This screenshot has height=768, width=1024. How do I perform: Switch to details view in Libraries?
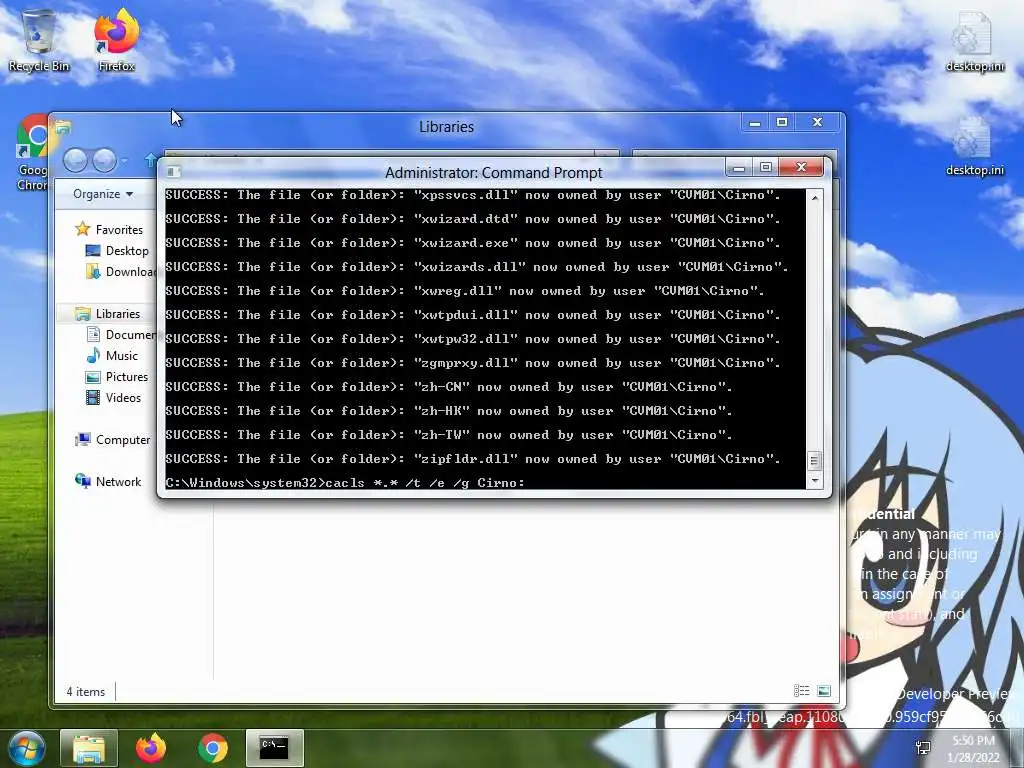pos(801,691)
